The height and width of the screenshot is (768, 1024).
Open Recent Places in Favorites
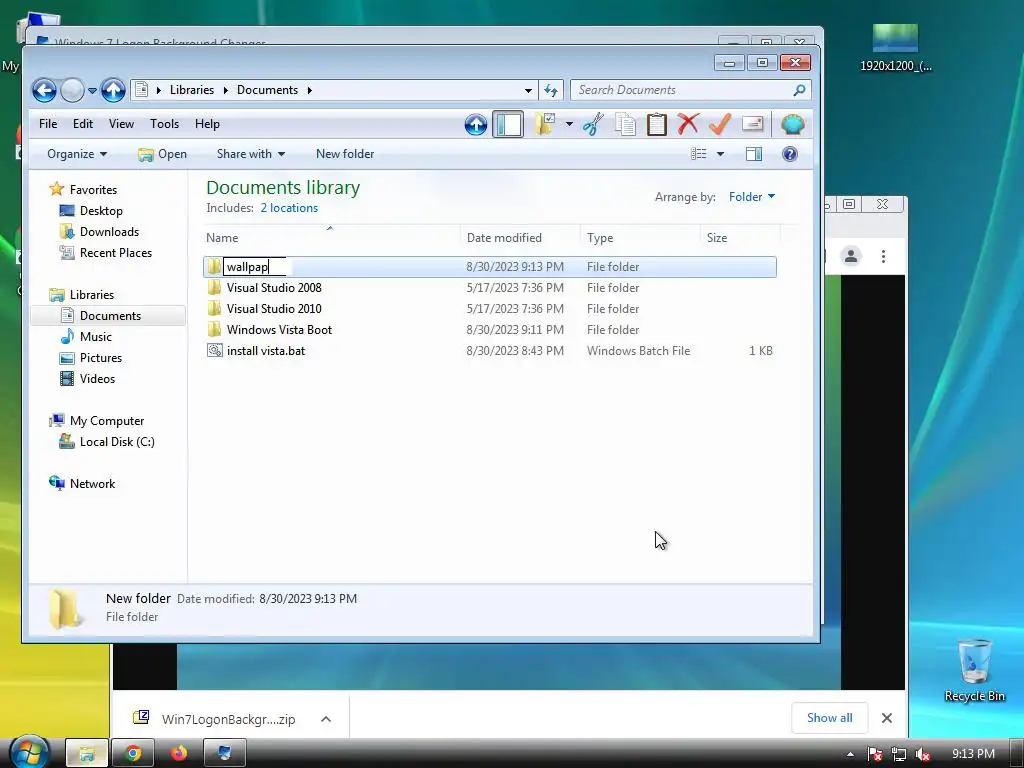pos(116,253)
